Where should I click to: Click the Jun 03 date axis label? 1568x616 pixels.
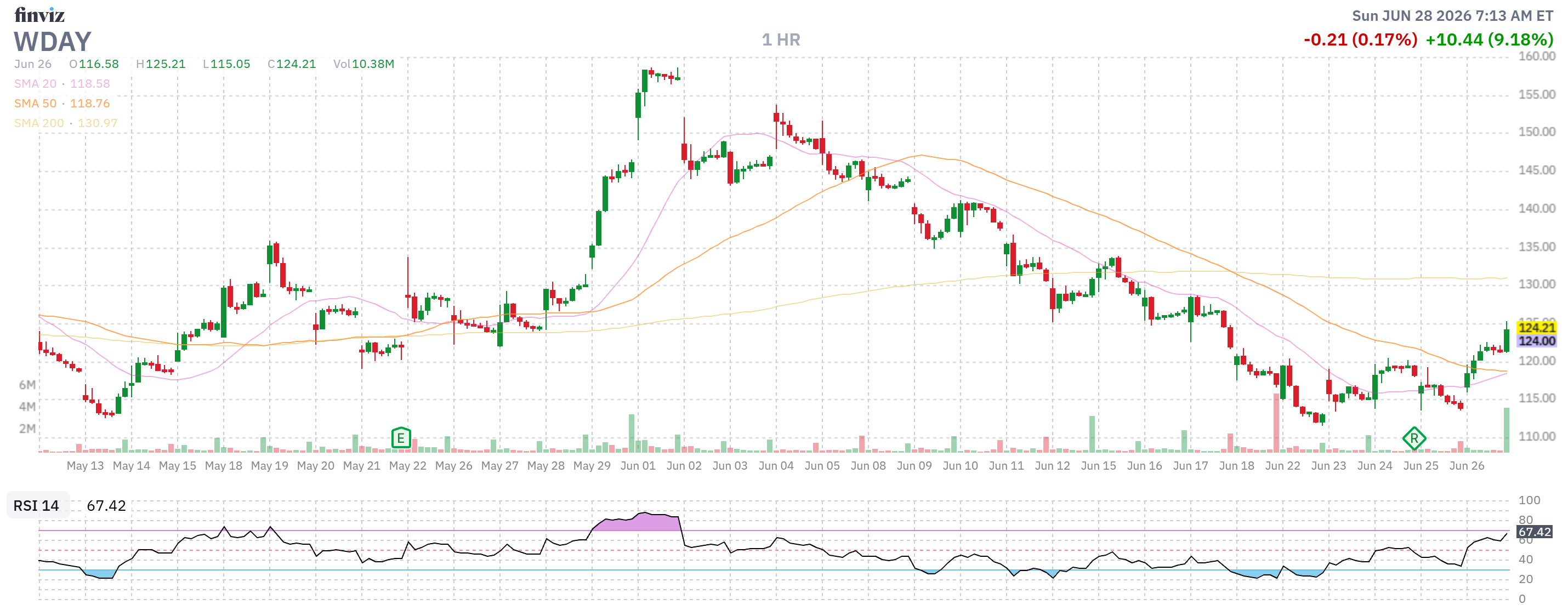[730, 466]
